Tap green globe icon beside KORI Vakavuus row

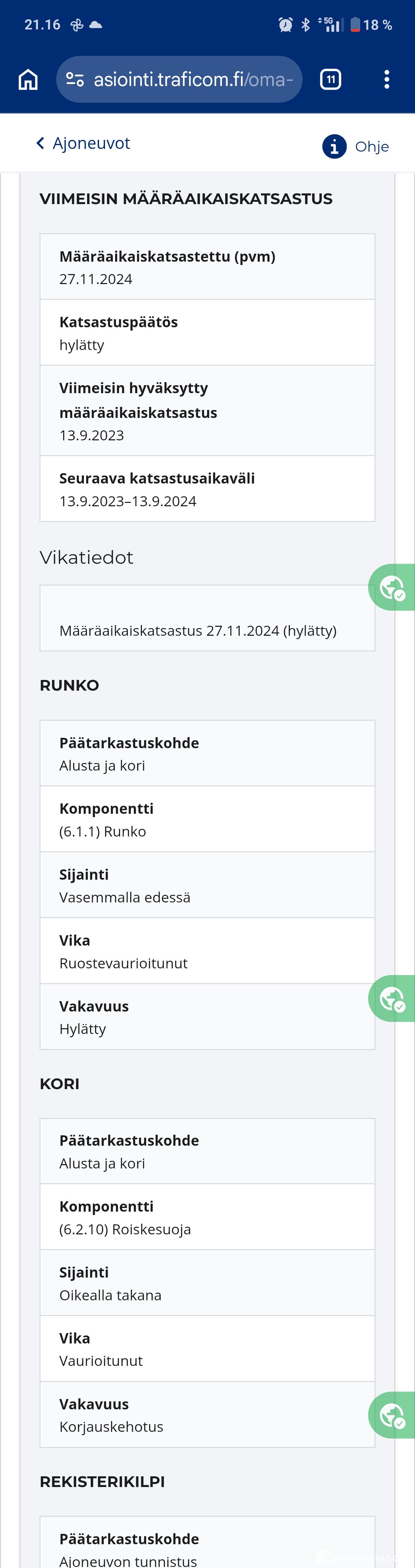(392, 1415)
